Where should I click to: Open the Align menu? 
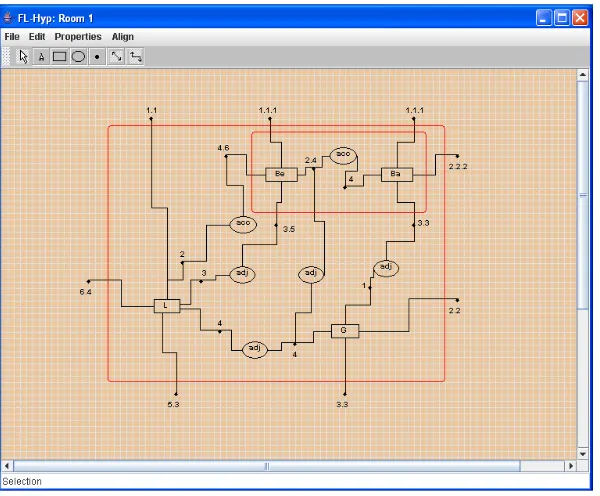point(123,37)
